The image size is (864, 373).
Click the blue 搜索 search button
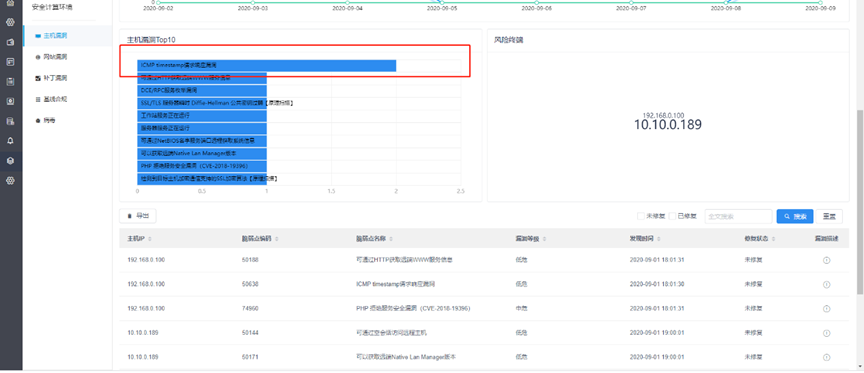(x=795, y=217)
